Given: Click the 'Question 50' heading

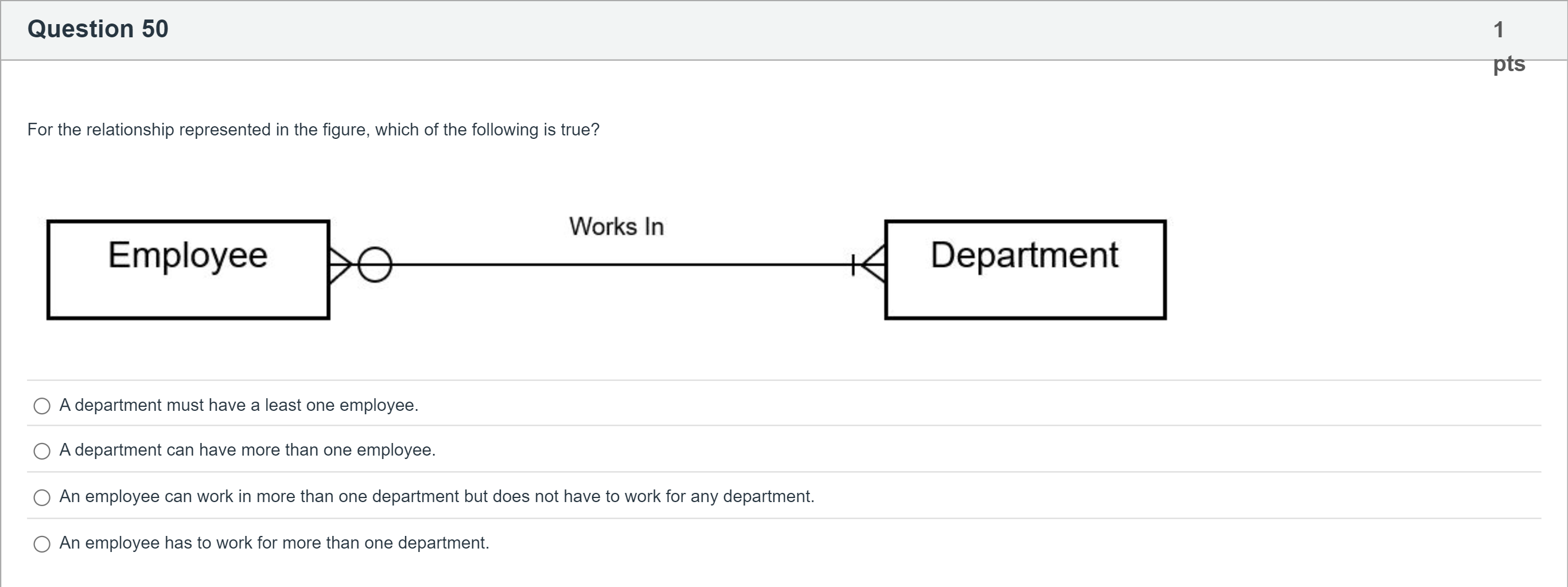Looking at the screenshot, I should click(98, 29).
